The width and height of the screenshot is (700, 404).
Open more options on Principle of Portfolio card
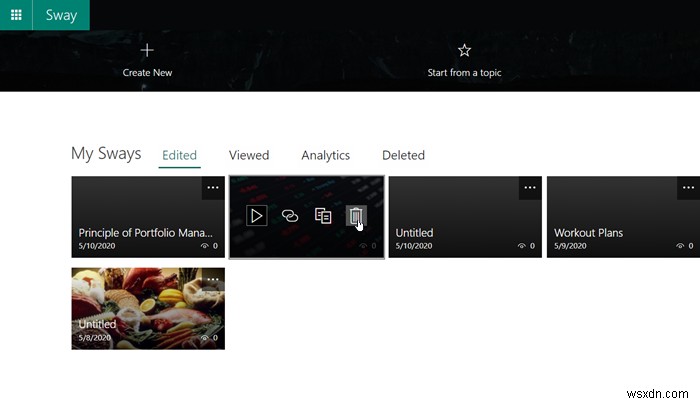[x=213, y=187]
